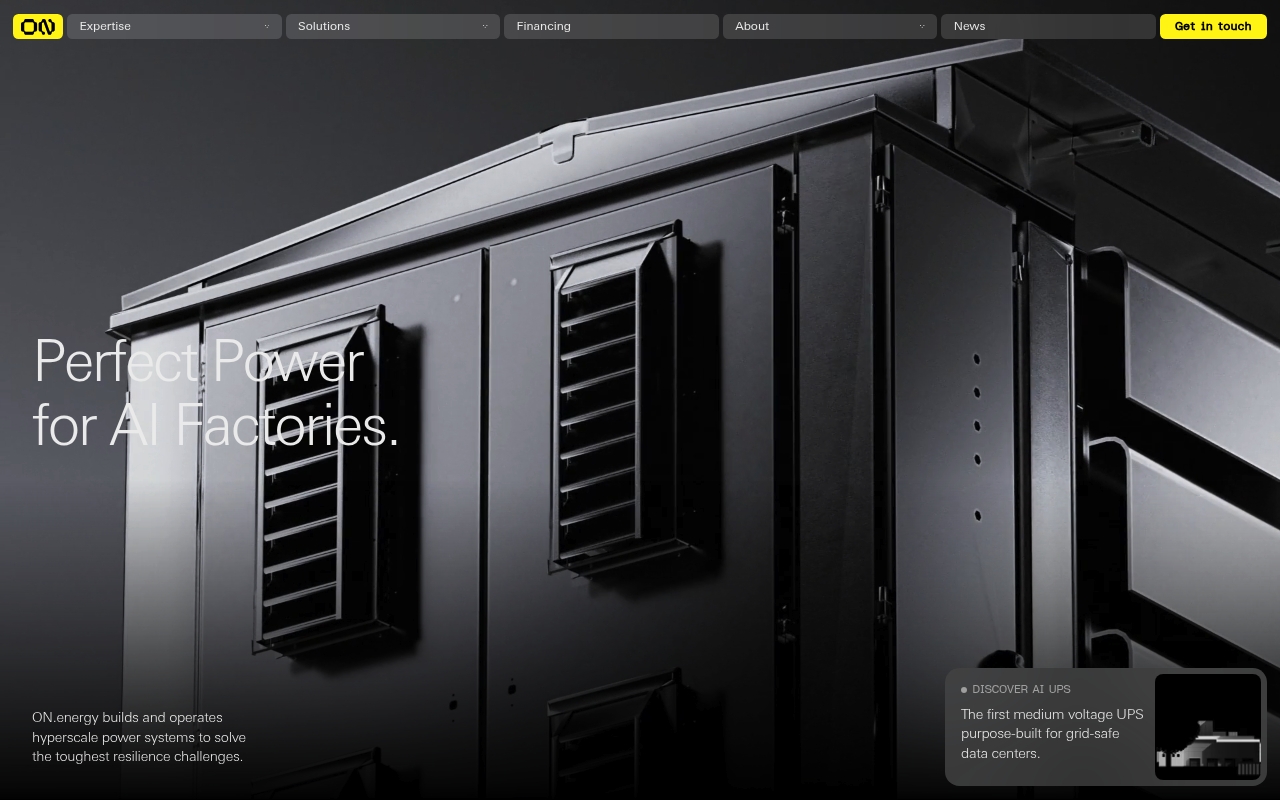1280x800 pixels.
Task: Click the 'Perfect Power' headline line
Action: (x=199, y=361)
